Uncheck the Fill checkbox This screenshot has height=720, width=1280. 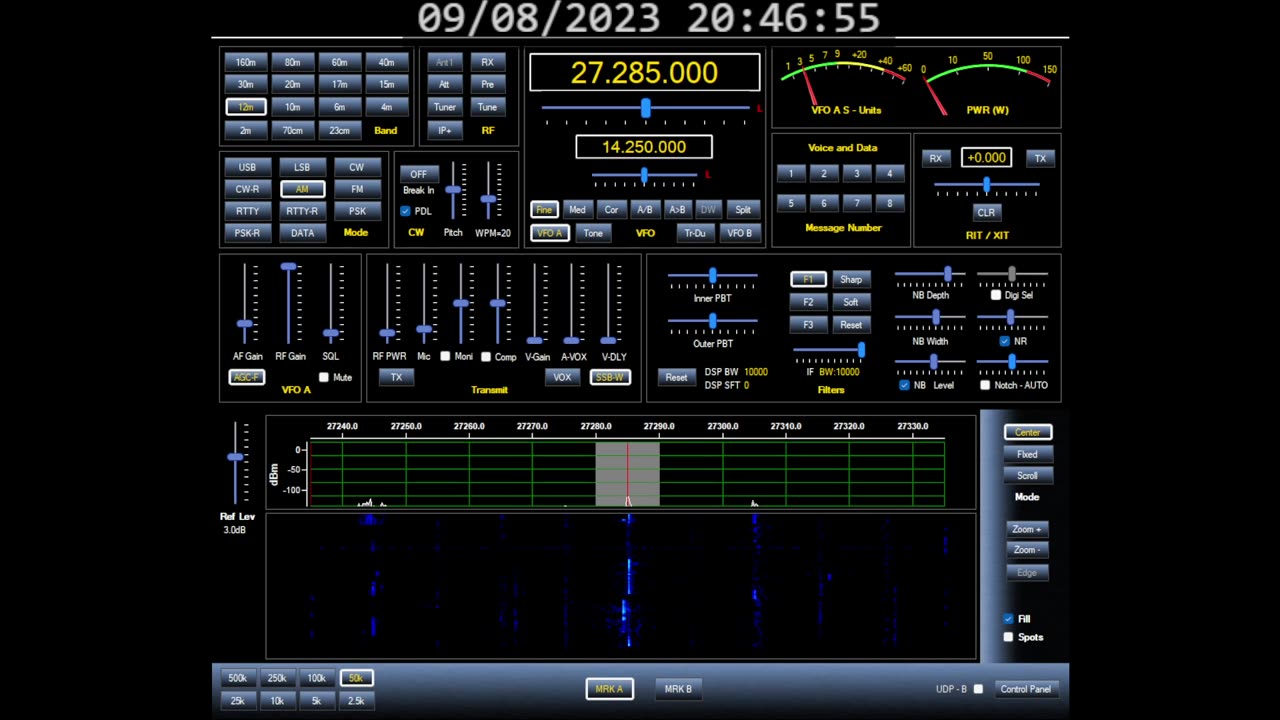tap(1008, 619)
